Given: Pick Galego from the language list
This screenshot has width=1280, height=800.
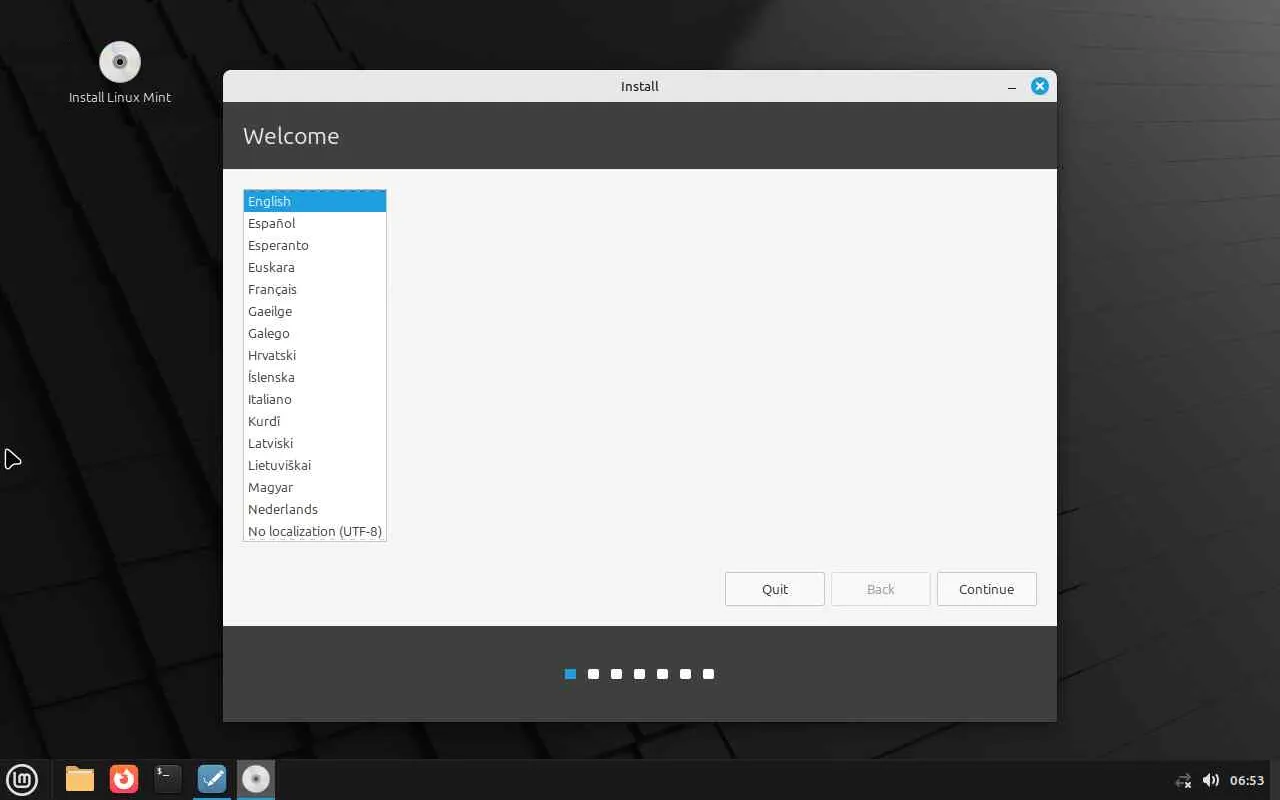Looking at the screenshot, I should 315,333.
